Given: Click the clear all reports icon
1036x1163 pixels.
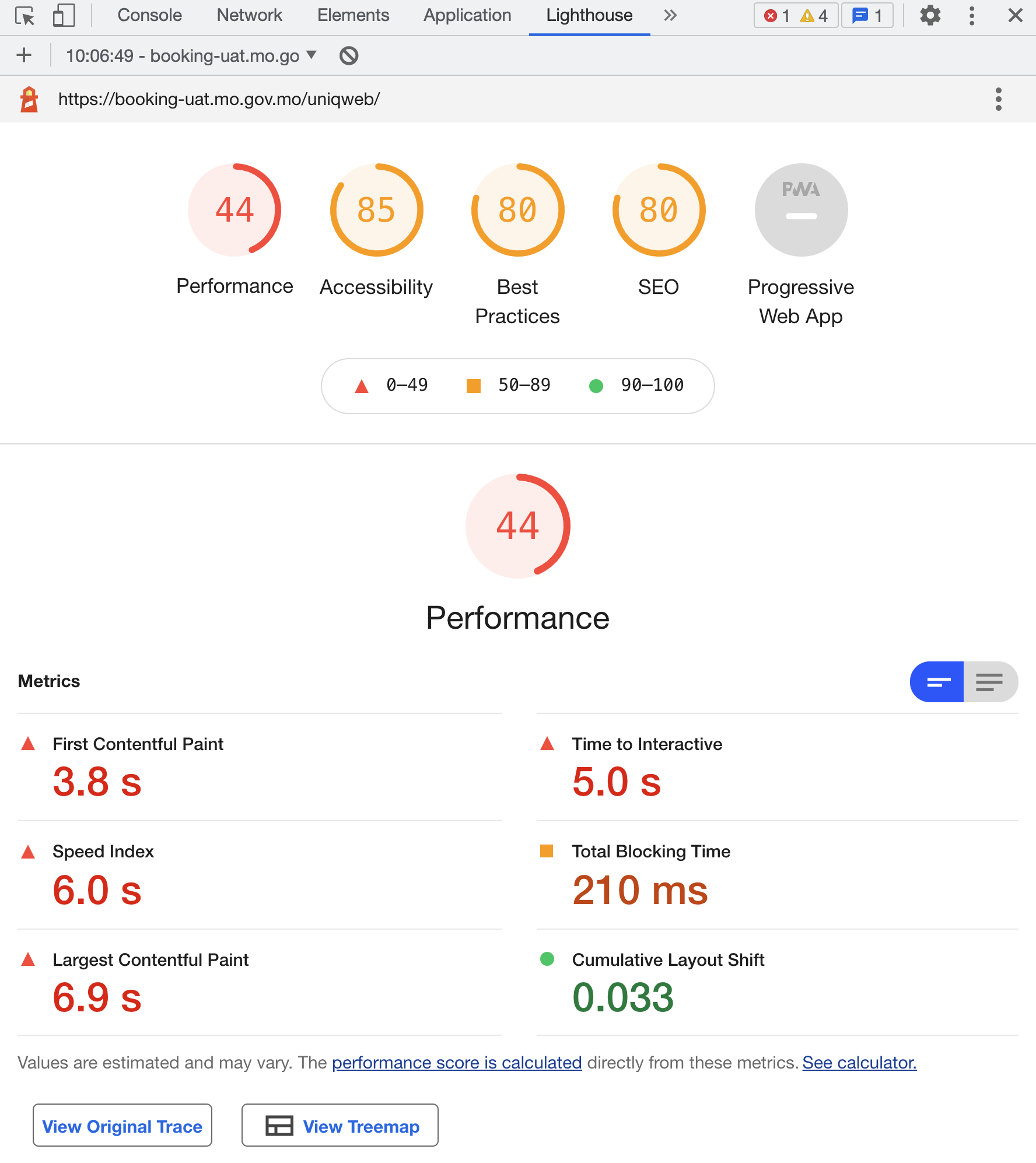Looking at the screenshot, I should (x=349, y=56).
